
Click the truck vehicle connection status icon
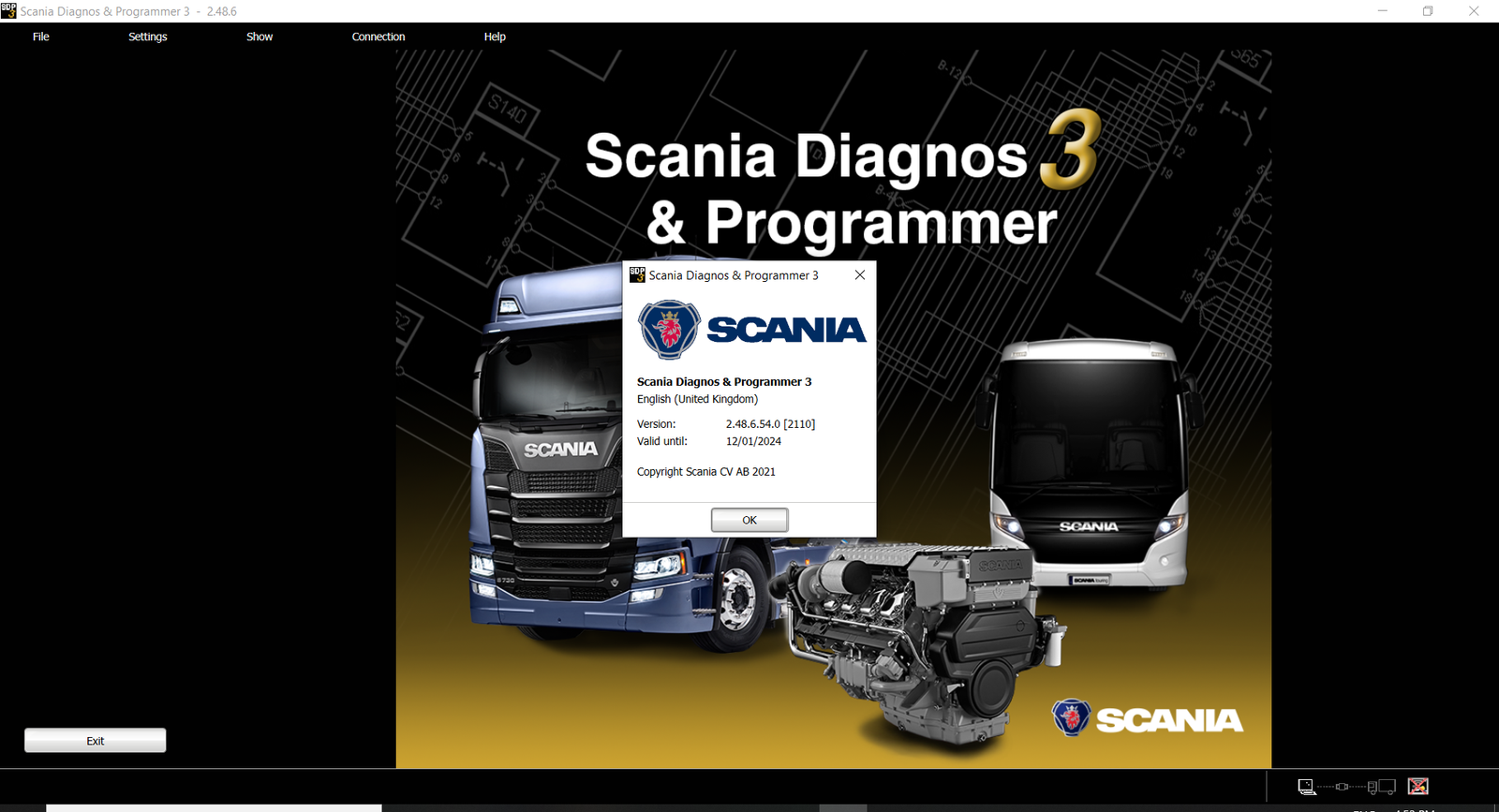[1382, 787]
